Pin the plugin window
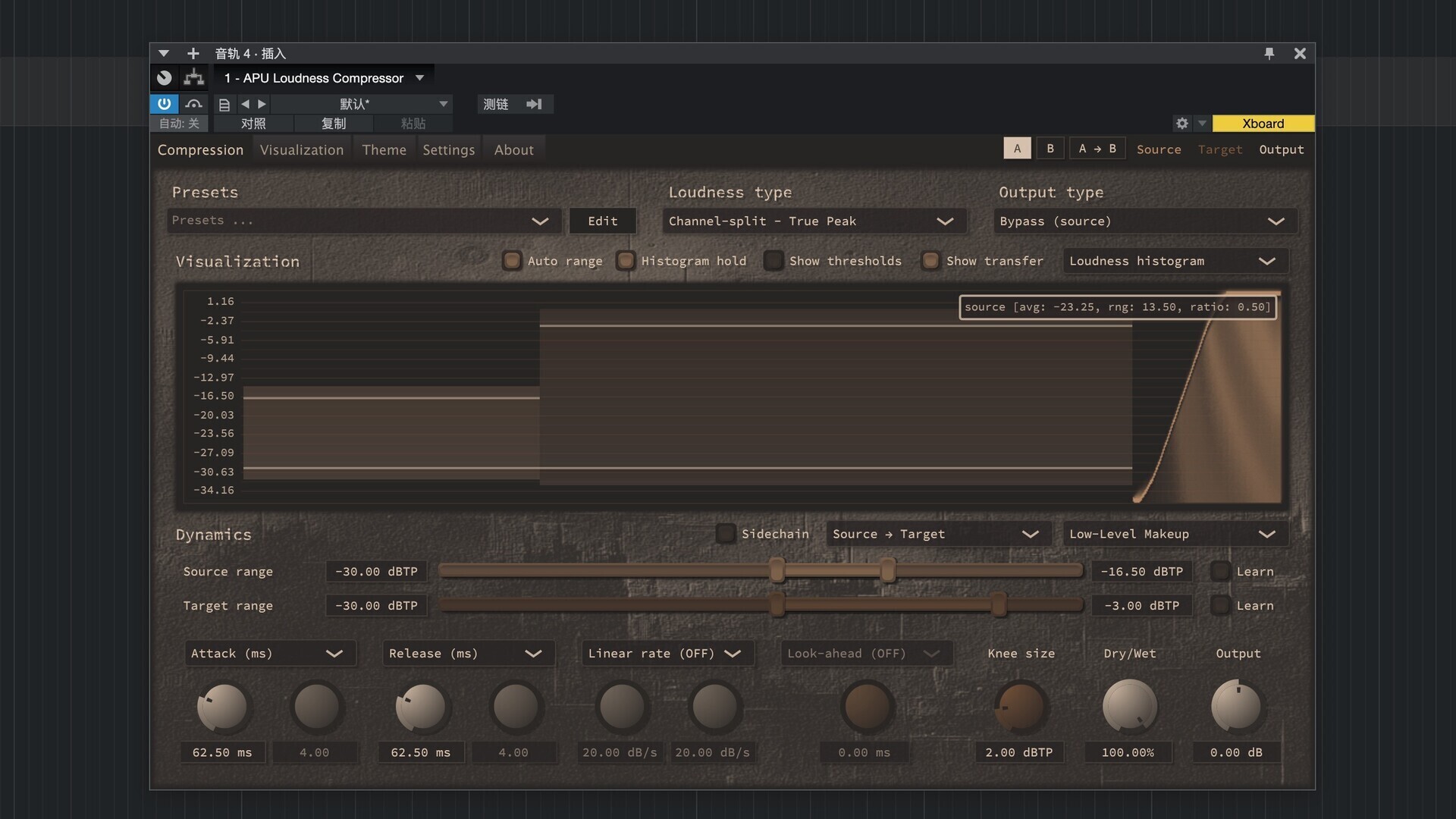The image size is (1456, 819). 1269,53
